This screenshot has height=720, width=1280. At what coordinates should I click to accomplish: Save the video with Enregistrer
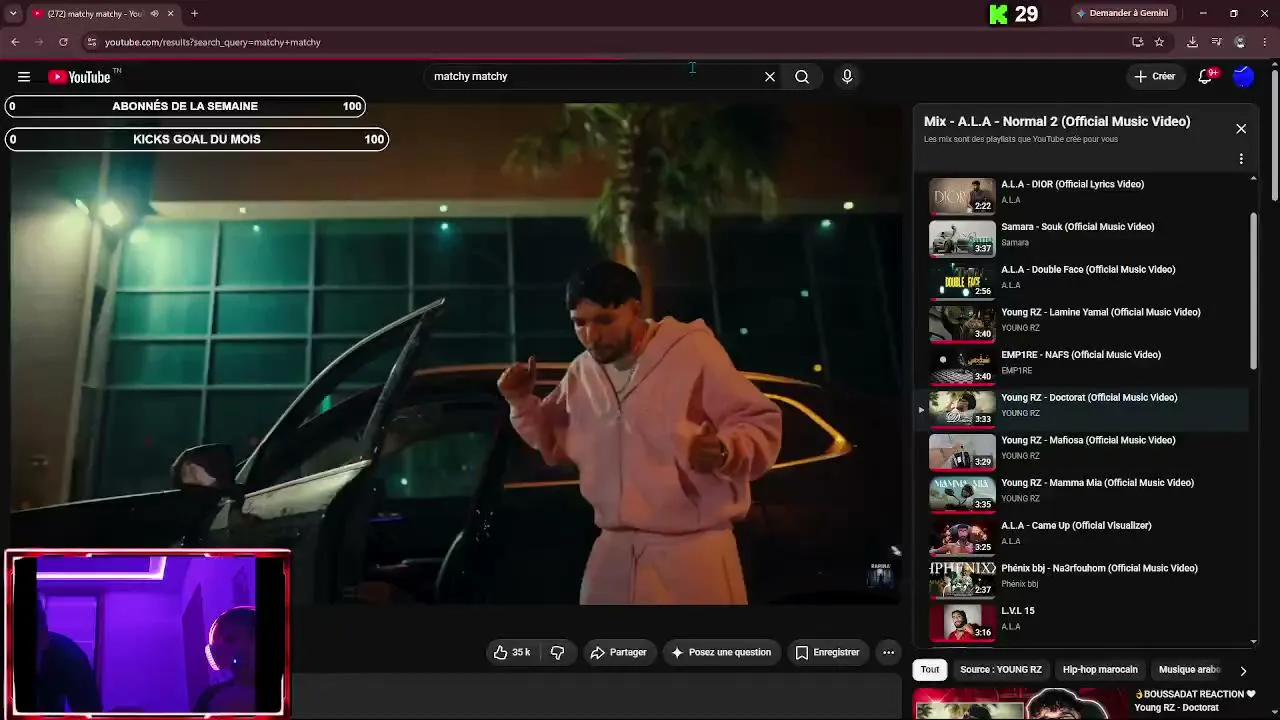[x=827, y=653]
